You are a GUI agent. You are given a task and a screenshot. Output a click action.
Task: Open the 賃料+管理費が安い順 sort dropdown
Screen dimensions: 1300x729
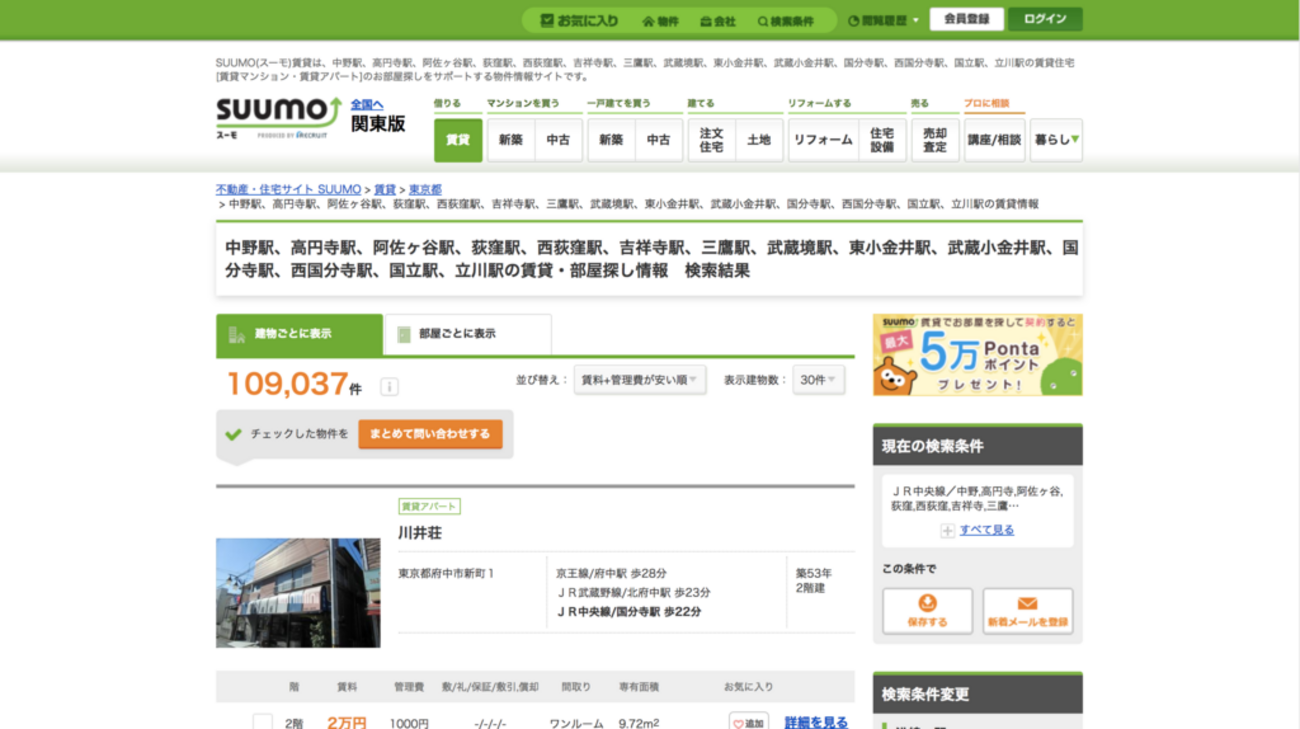coord(640,380)
